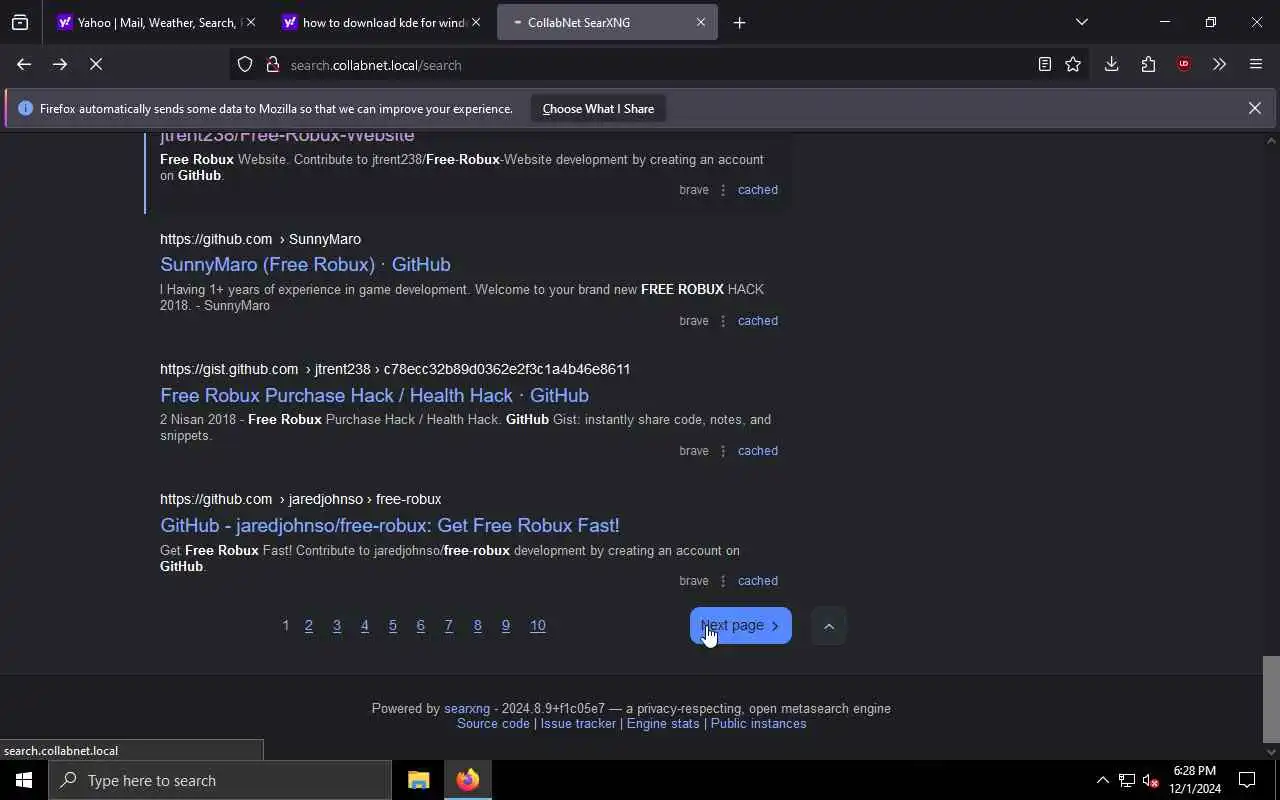Go to results page 6
The width and height of the screenshot is (1280, 800).
421,626
